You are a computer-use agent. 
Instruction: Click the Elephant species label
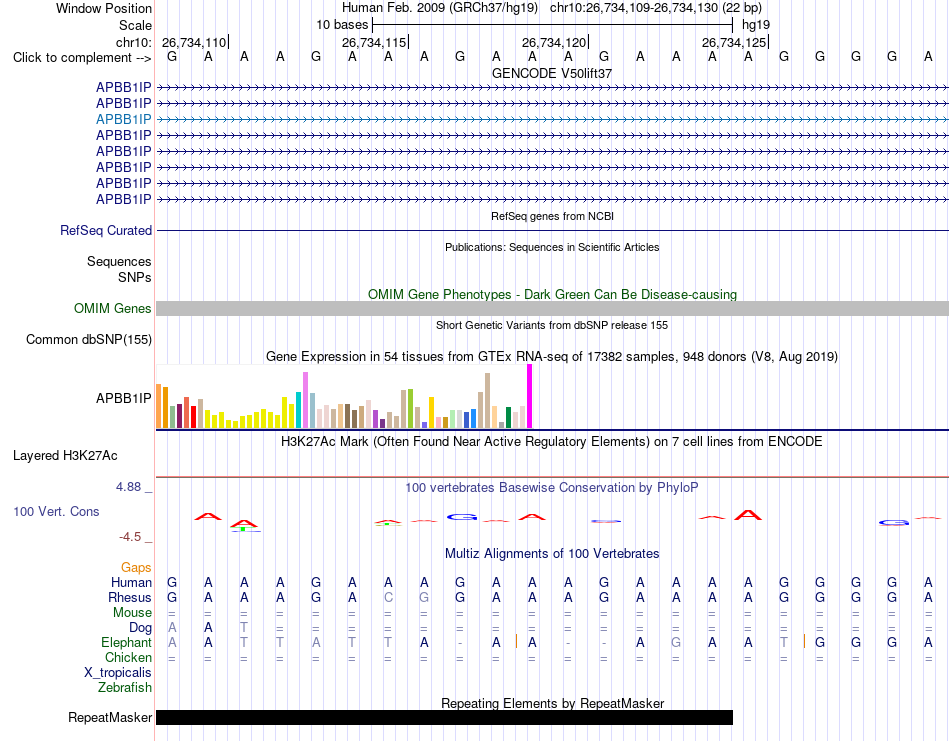pyautogui.click(x=127, y=642)
